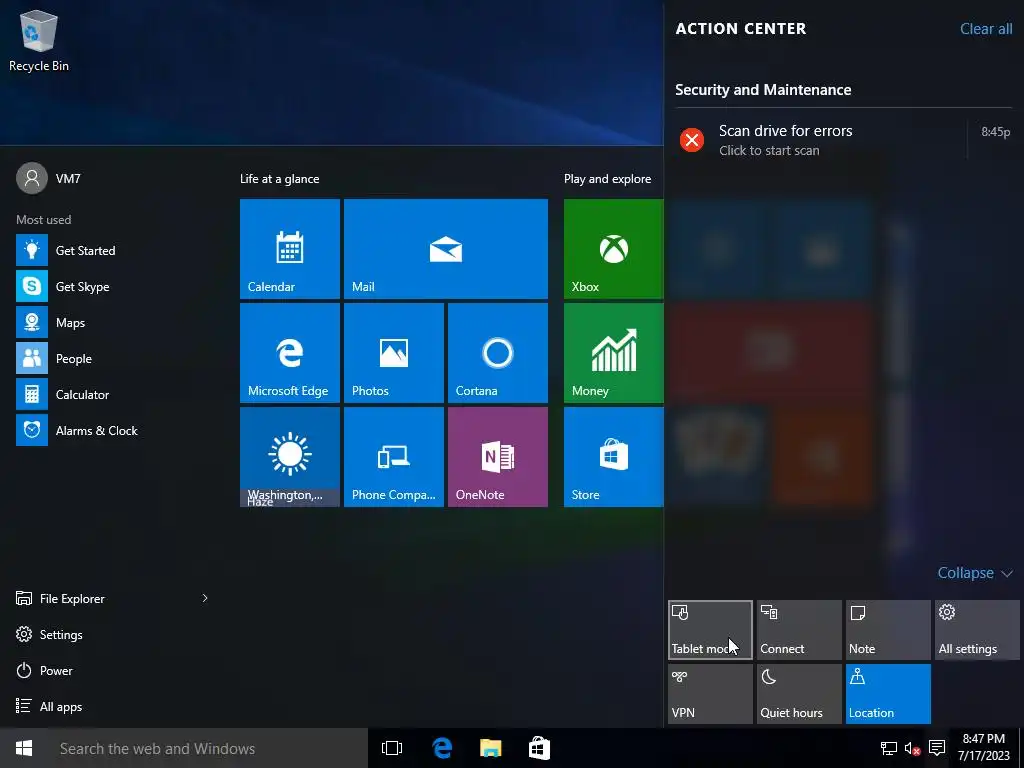Expand File Explorer jump list arrow

click(205, 598)
